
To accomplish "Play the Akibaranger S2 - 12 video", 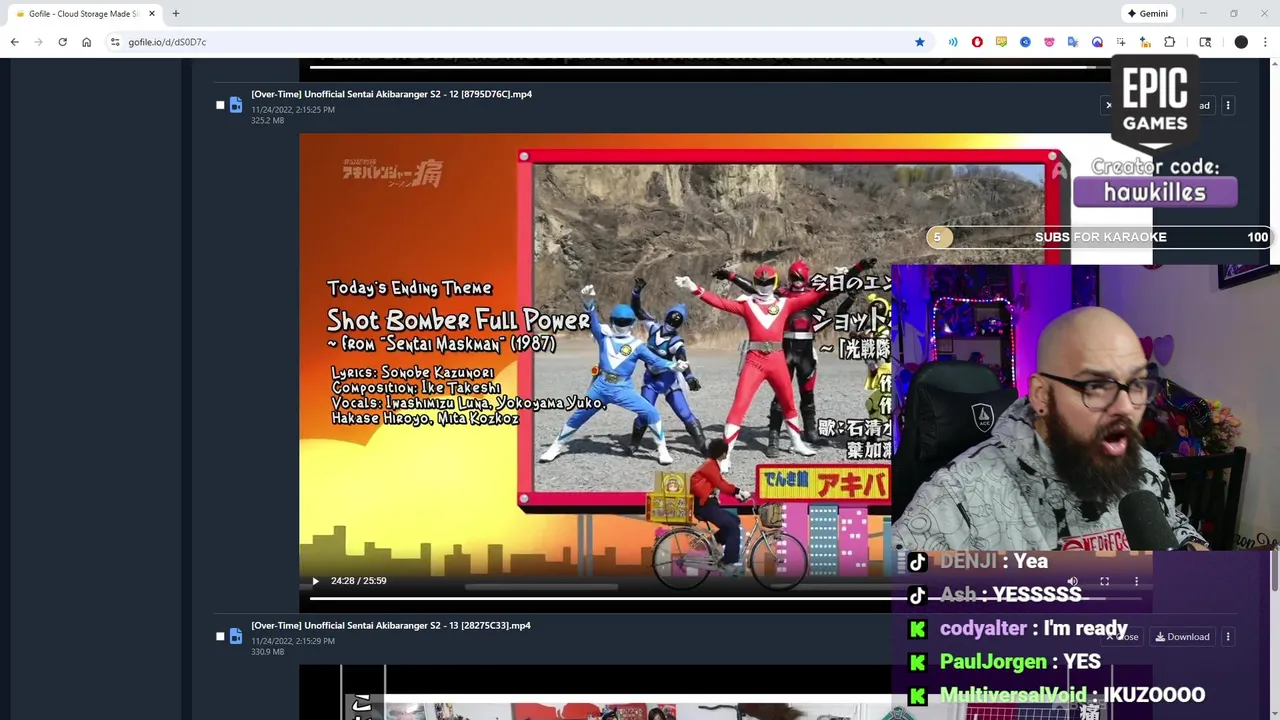I will pyautogui.click(x=315, y=581).
